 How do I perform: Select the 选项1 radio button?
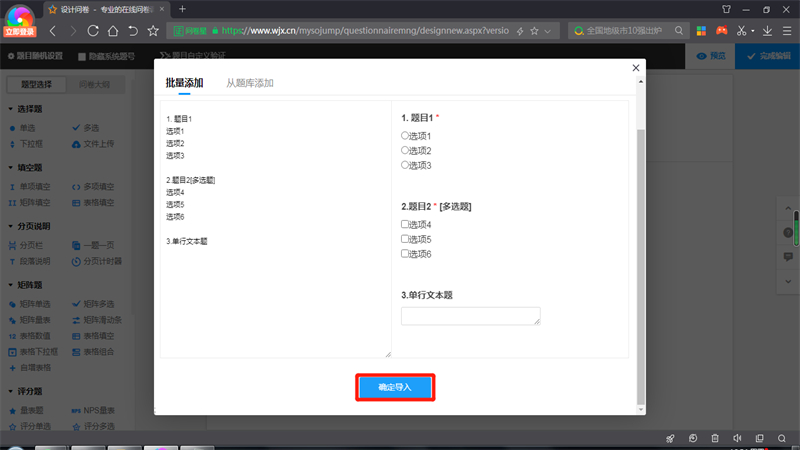[405, 135]
